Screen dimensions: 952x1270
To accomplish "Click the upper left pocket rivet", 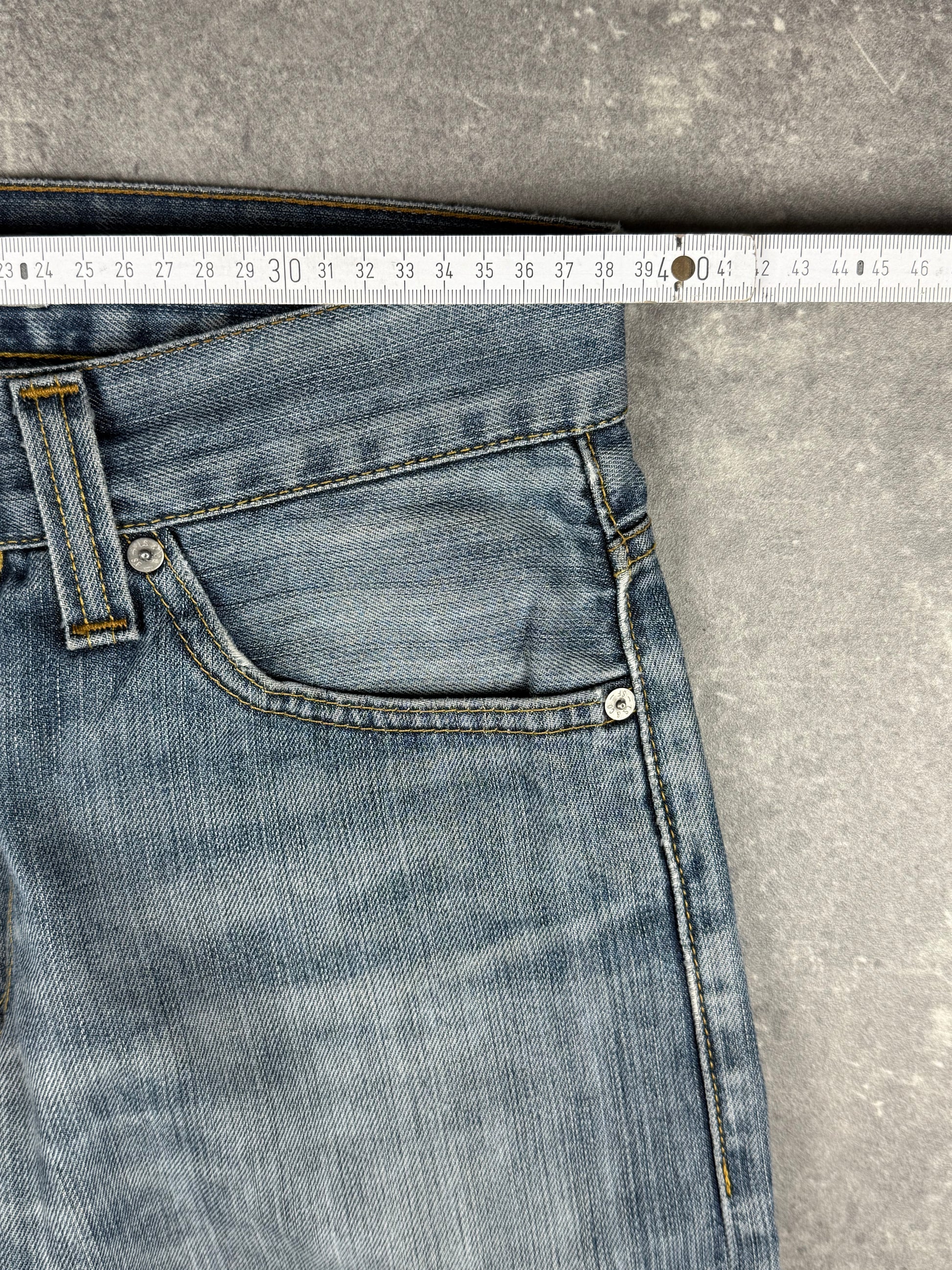I will [x=145, y=555].
